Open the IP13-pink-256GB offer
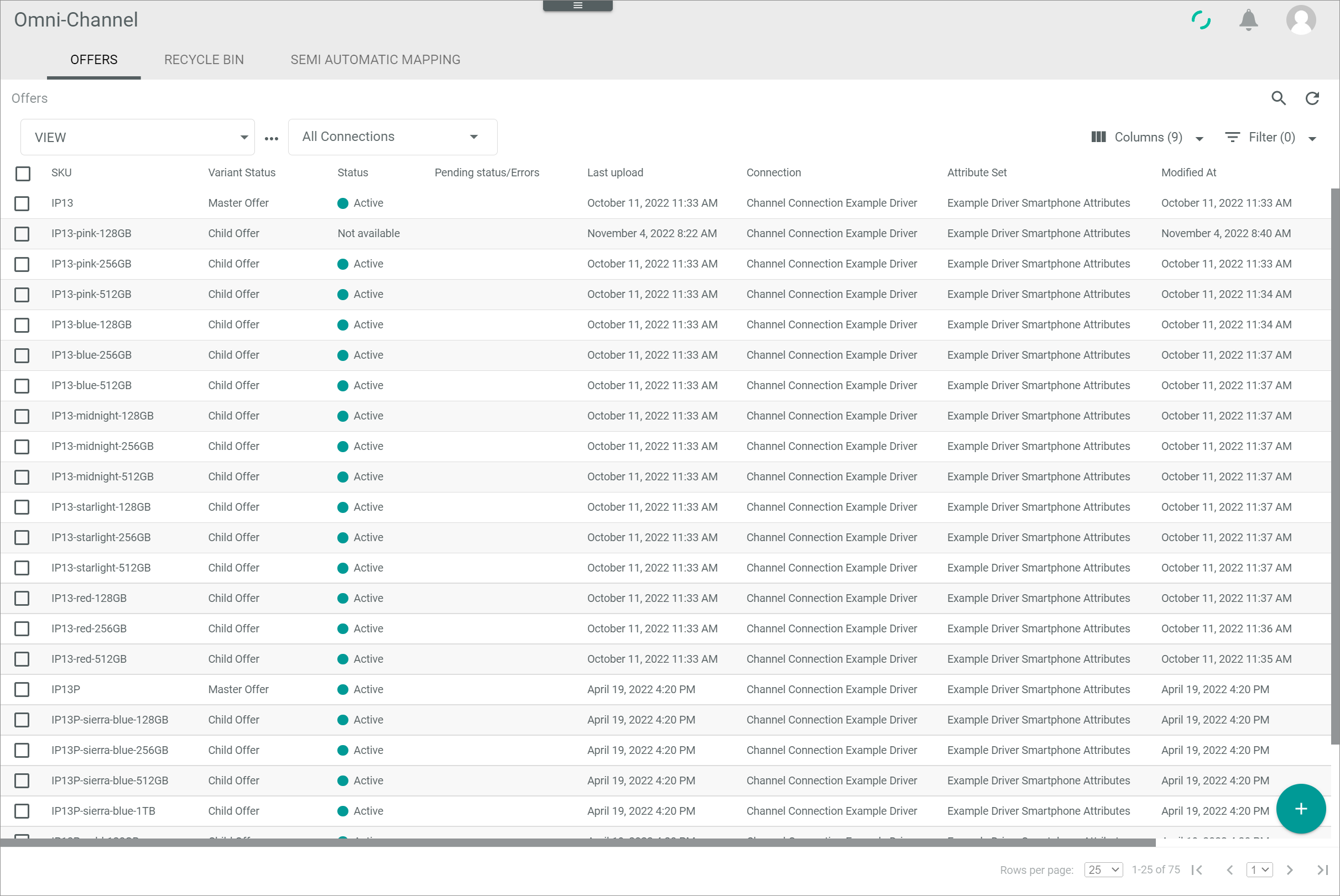This screenshot has height=896, width=1340. point(91,264)
